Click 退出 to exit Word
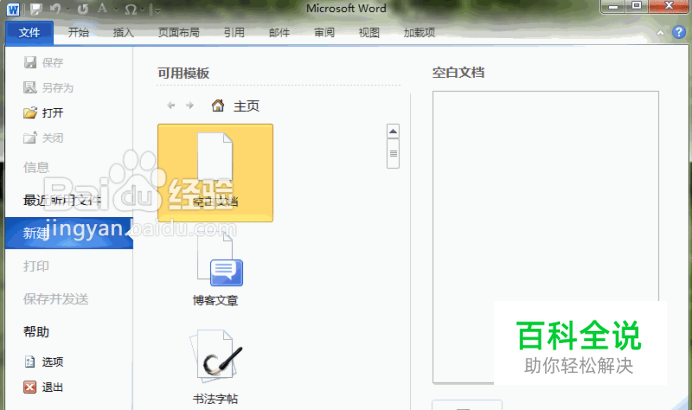The image size is (692, 410). tap(43, 387)
